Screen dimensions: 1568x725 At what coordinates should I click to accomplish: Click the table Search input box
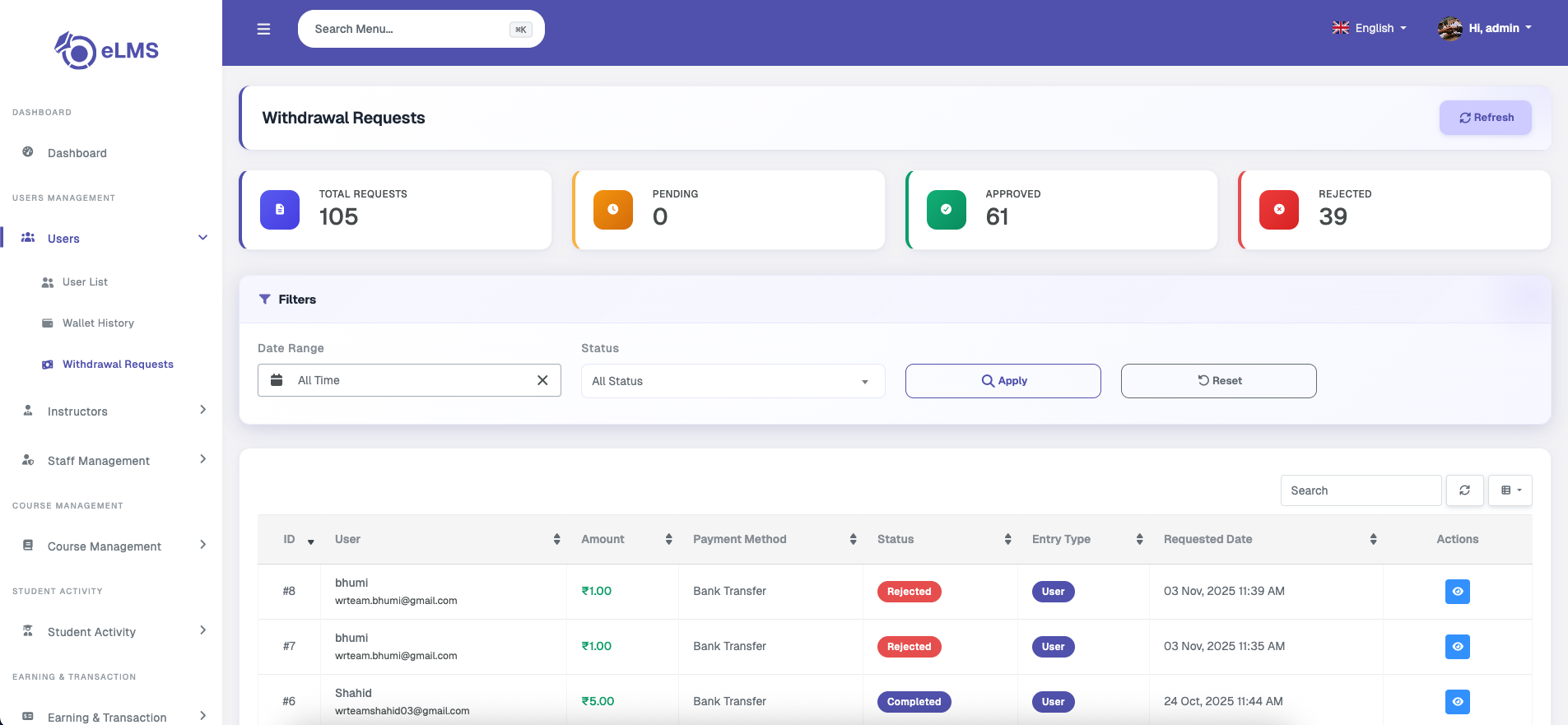(x=1361, y=490)
